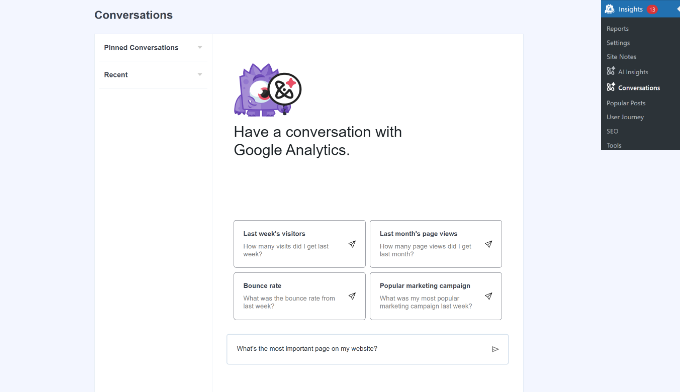Open the Reports menu item

pyautogui.click(x=617, y=29)
